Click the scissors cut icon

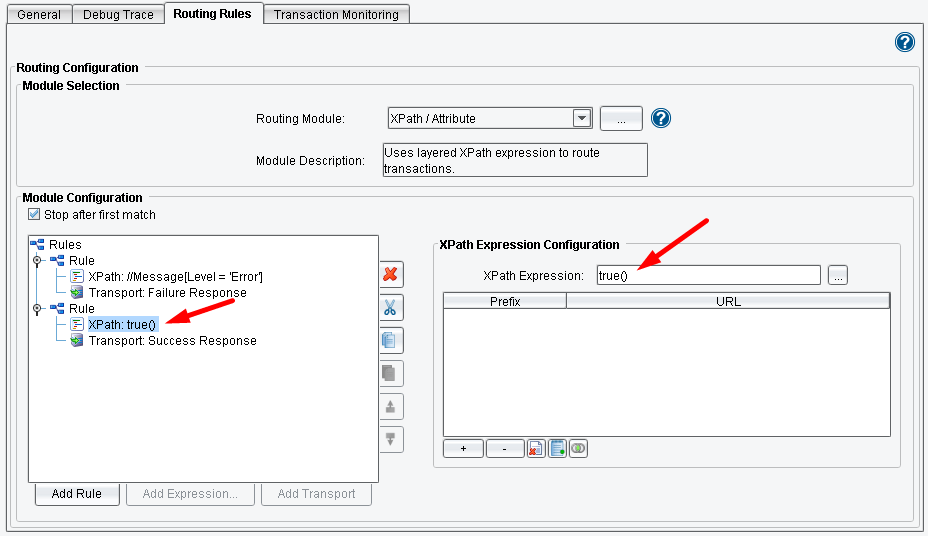390,307
